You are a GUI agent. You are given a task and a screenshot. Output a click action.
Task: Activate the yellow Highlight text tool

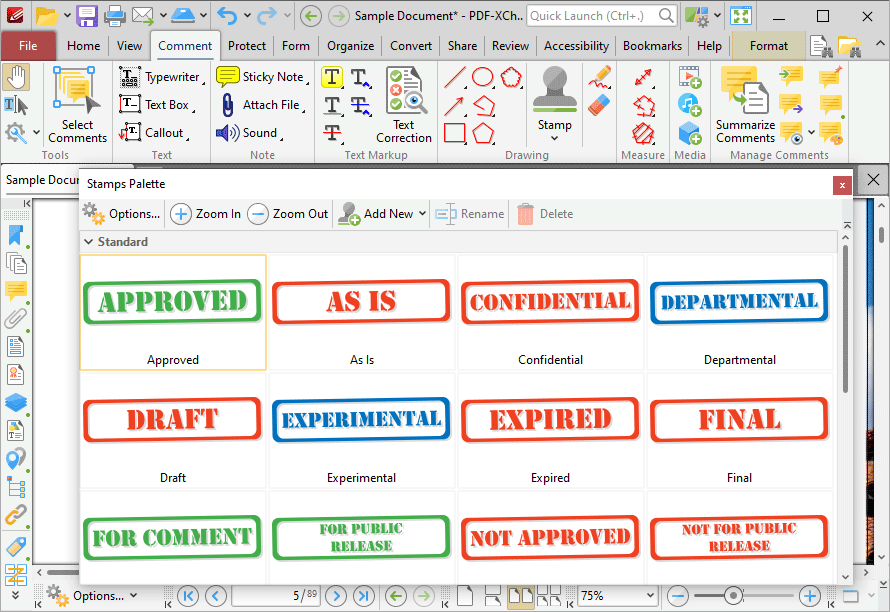coord(332,77)
